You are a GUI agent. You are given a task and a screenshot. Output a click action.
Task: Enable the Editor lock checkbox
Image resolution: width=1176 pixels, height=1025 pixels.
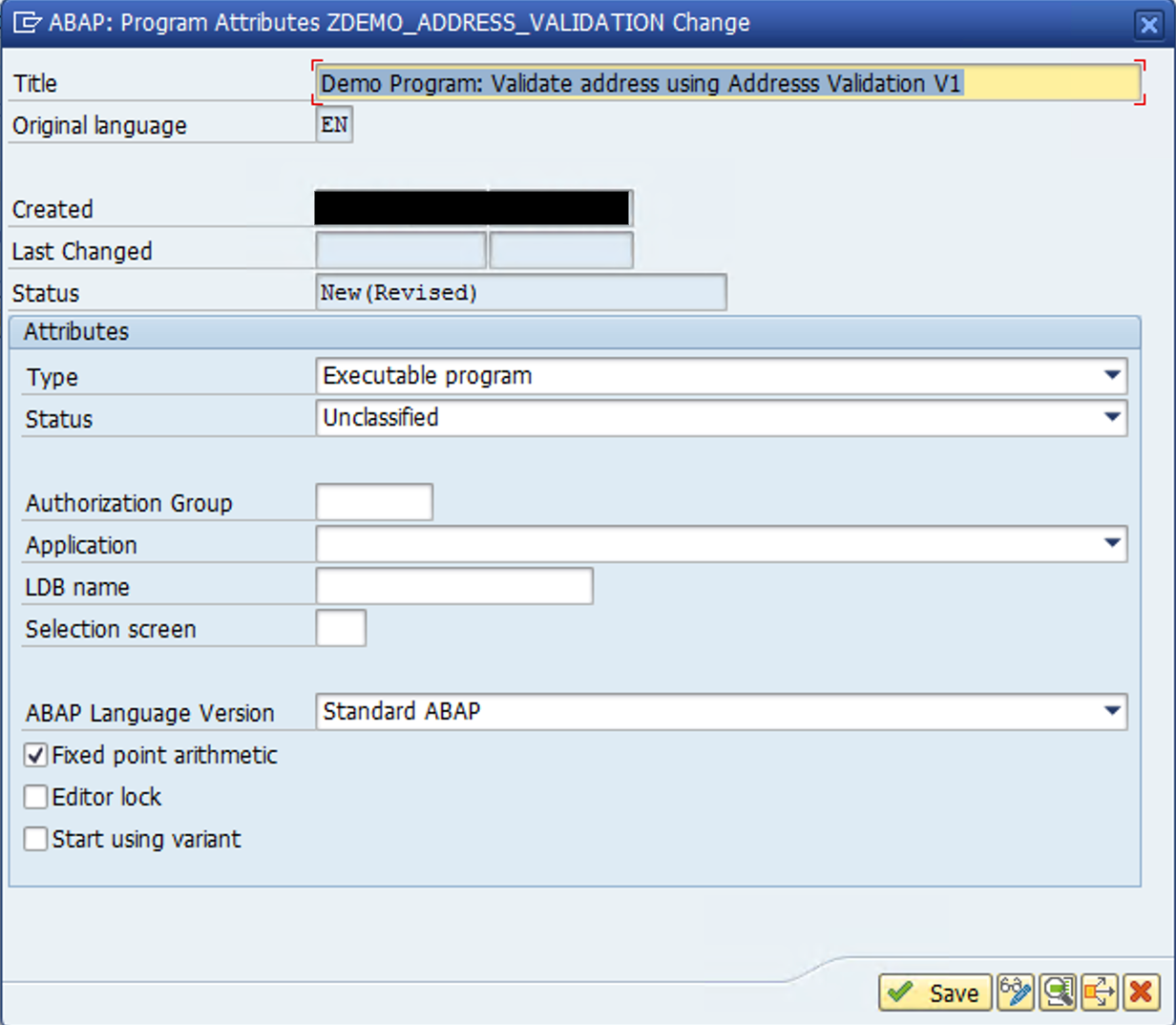(36, 797)
